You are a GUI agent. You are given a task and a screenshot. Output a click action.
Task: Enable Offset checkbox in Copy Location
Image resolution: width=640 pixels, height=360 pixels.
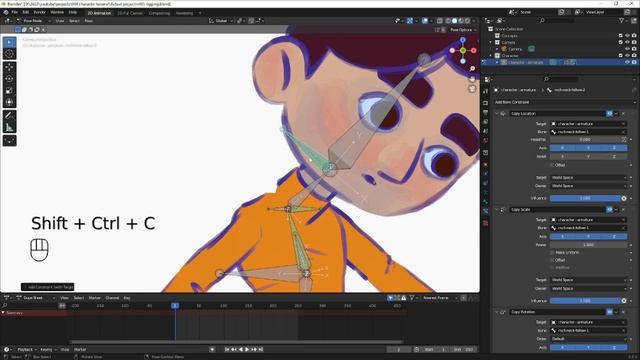pos(553,165)
